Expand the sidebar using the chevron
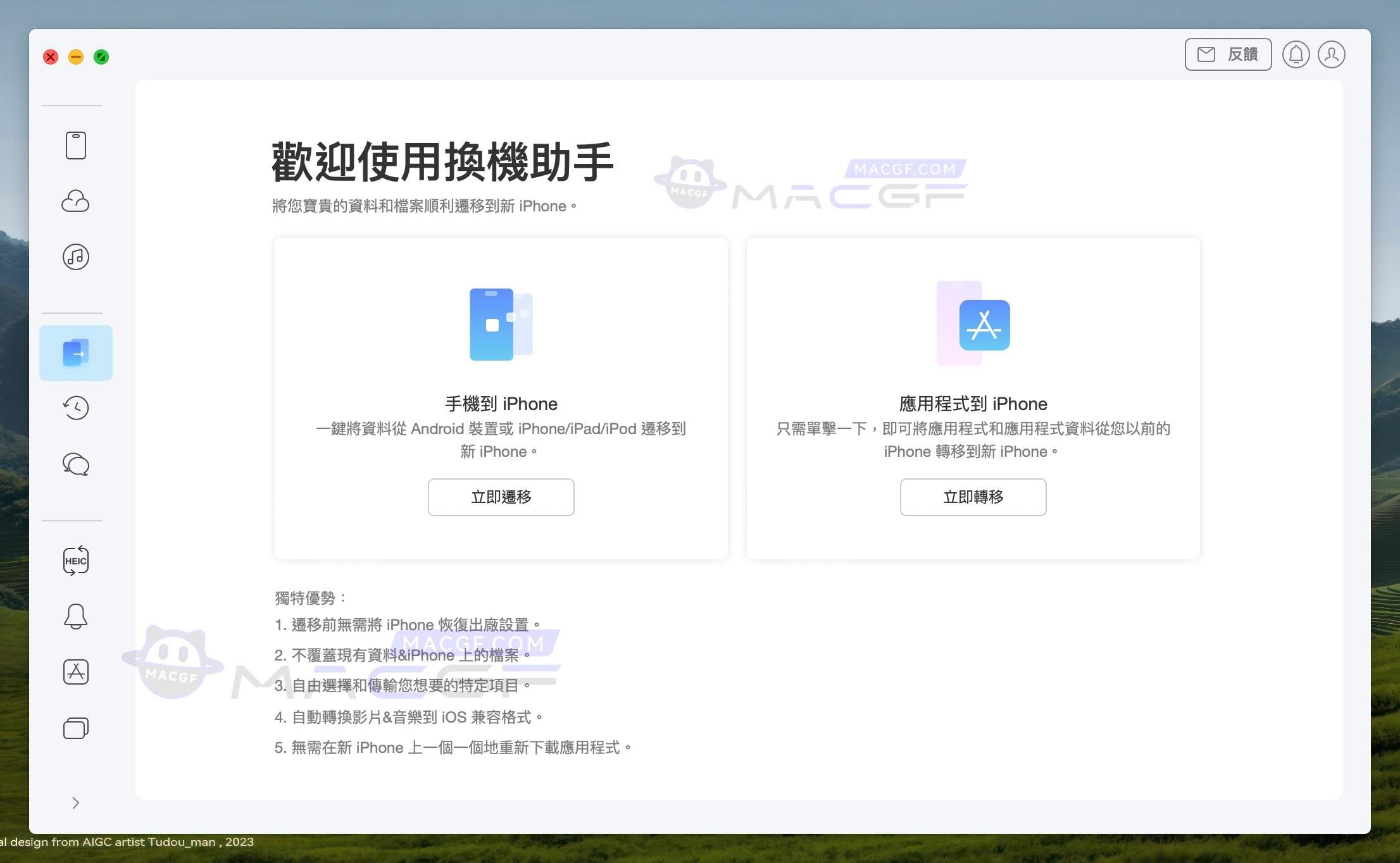 pyautogui.click(x=75, y=802)
